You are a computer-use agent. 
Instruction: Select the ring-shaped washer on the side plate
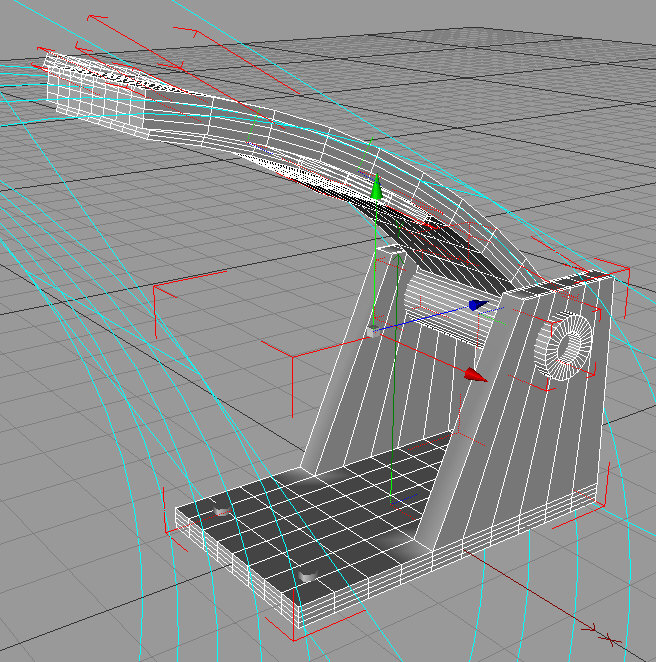click(x=563, y=347)
